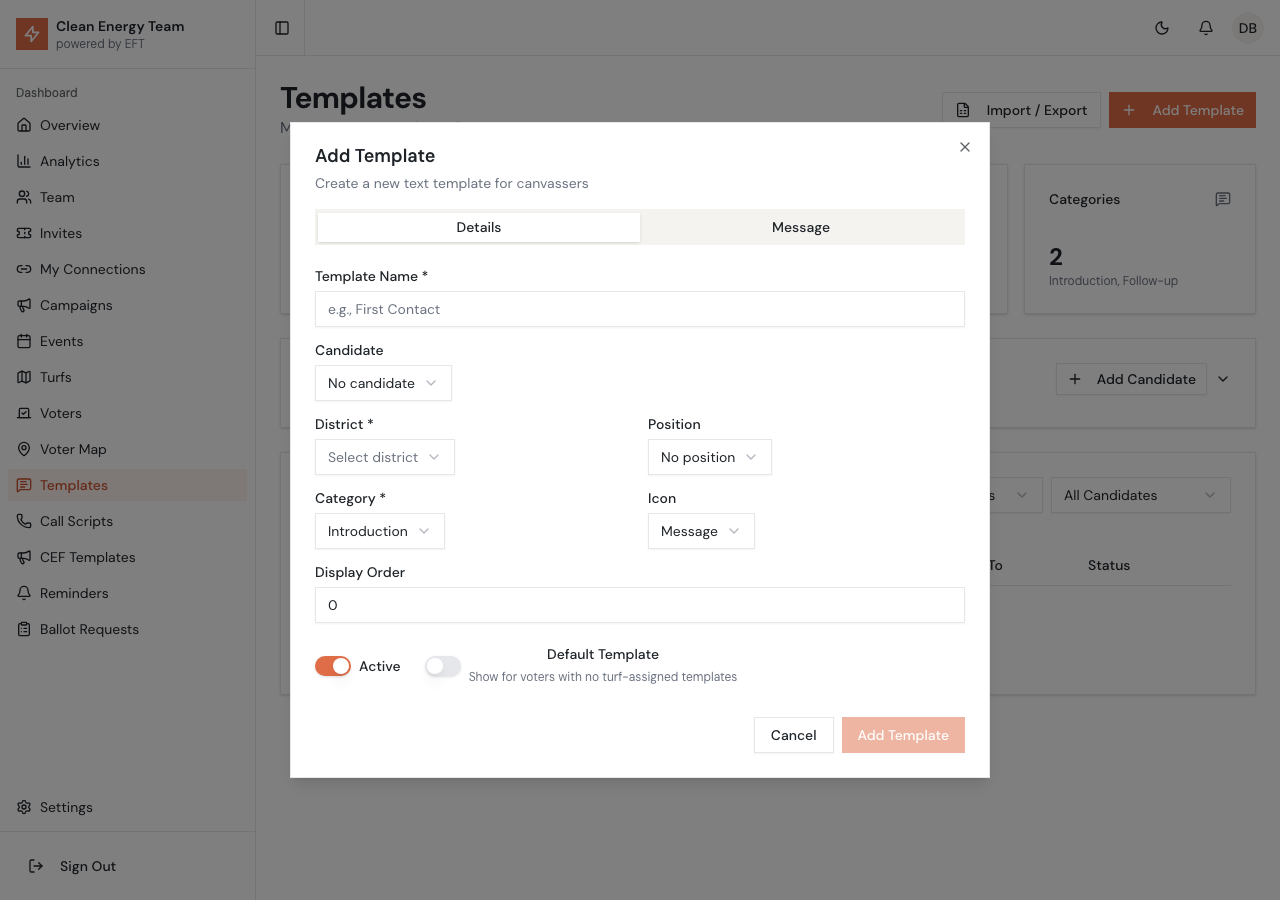Open the Candidate dropdown showing No candidate

tap(383, 383)
